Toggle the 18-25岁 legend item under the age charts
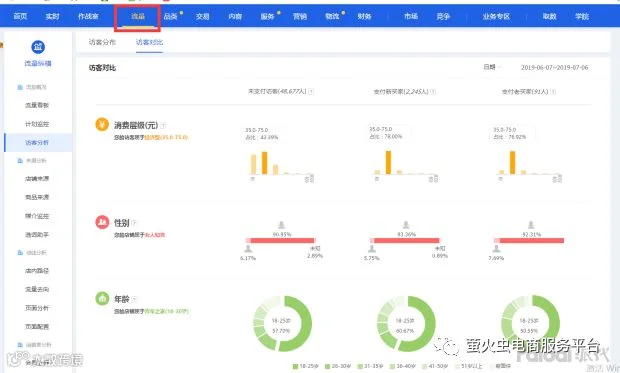This screenshot has height=373, width=620. pos(306,366)
